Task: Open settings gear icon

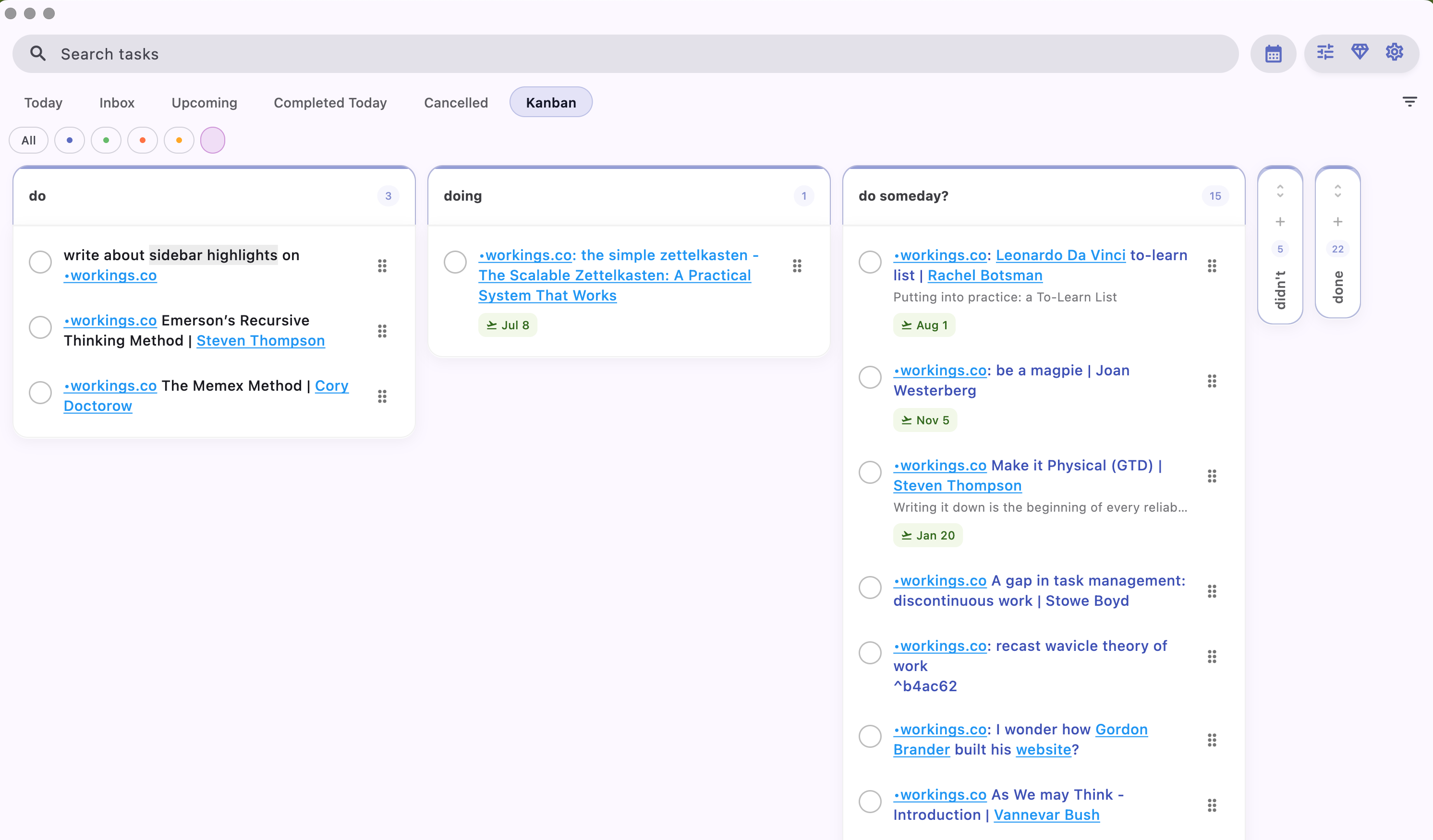Action: click(1394, 52)
